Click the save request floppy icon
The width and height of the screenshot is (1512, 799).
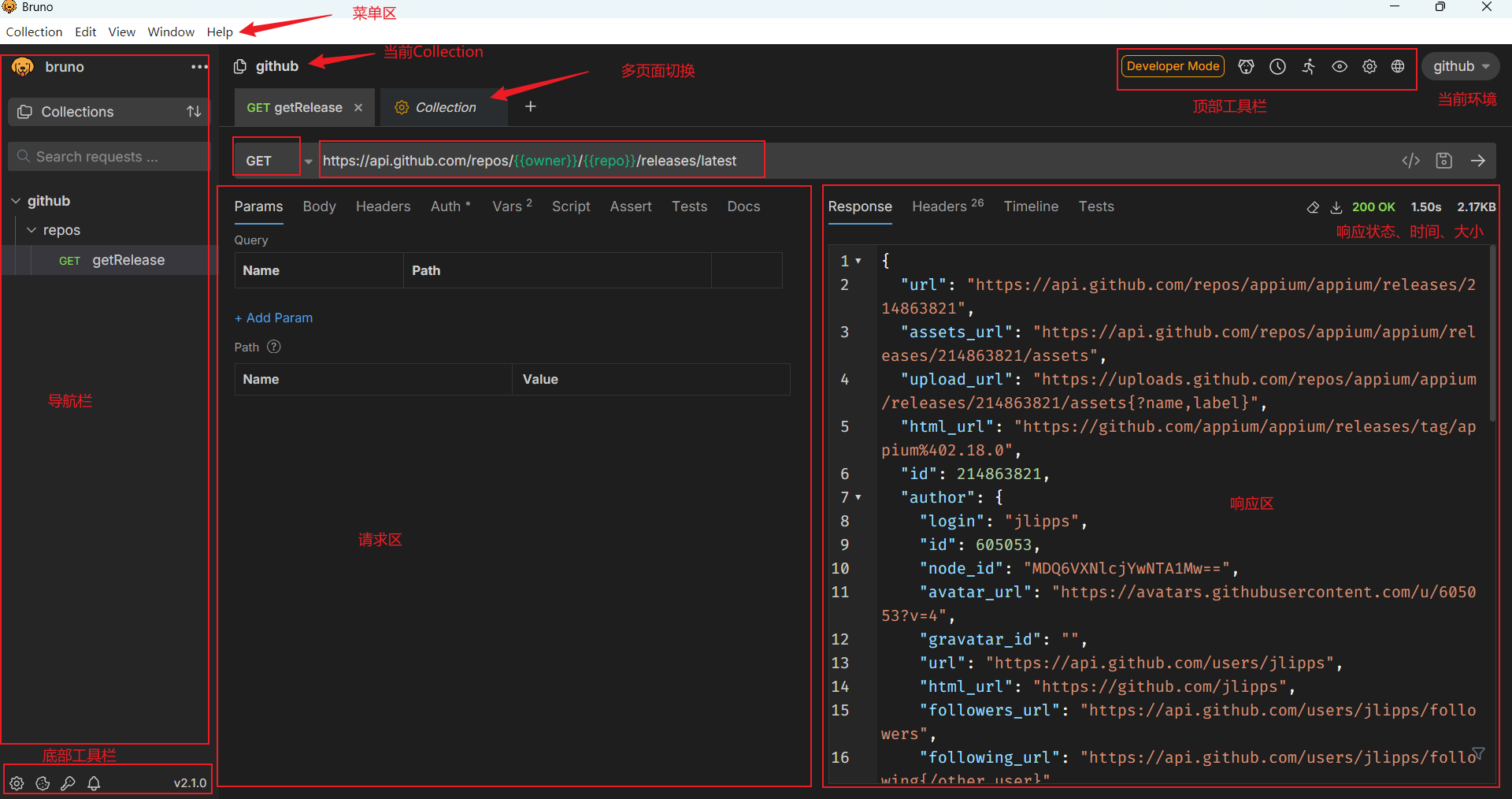tap(1443, 161)
